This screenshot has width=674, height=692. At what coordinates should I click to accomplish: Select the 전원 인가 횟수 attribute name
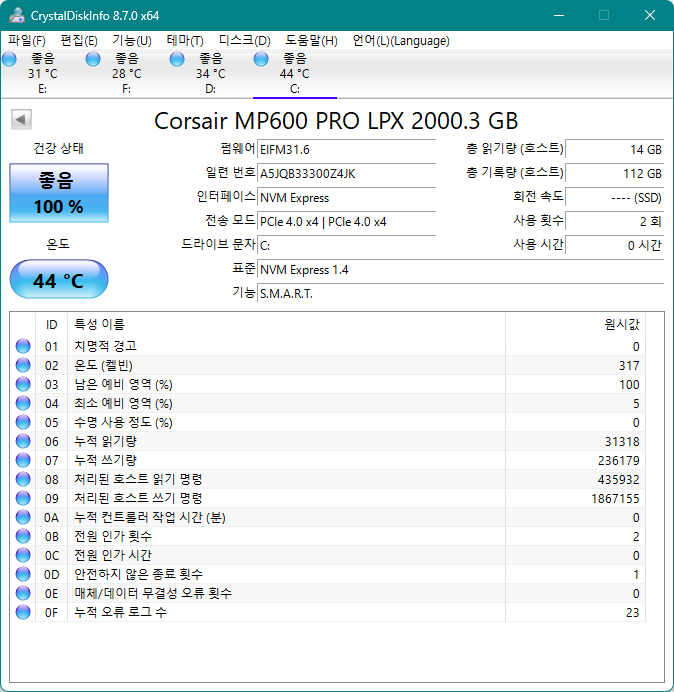pos(113,536)
